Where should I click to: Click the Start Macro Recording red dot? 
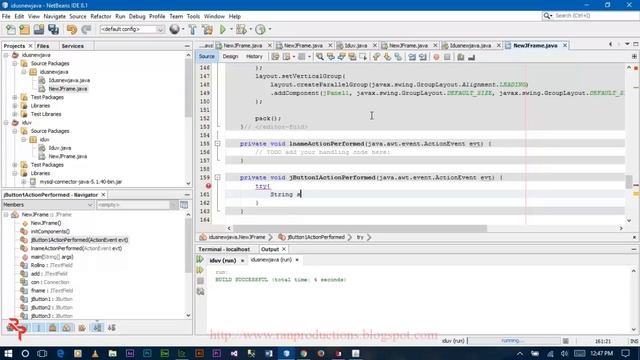coord(436,57)
